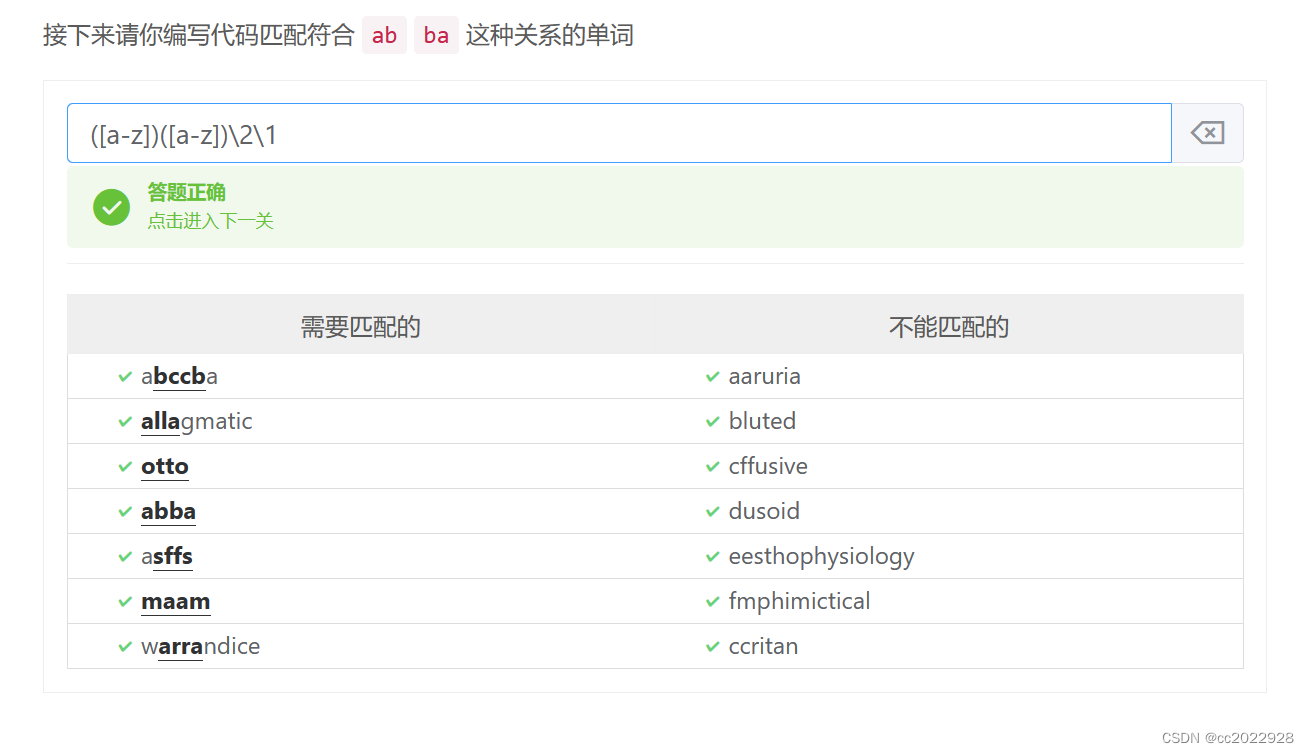Click the check icon beside bluted
Screen dimensions: 1309x753
[713, 421]
